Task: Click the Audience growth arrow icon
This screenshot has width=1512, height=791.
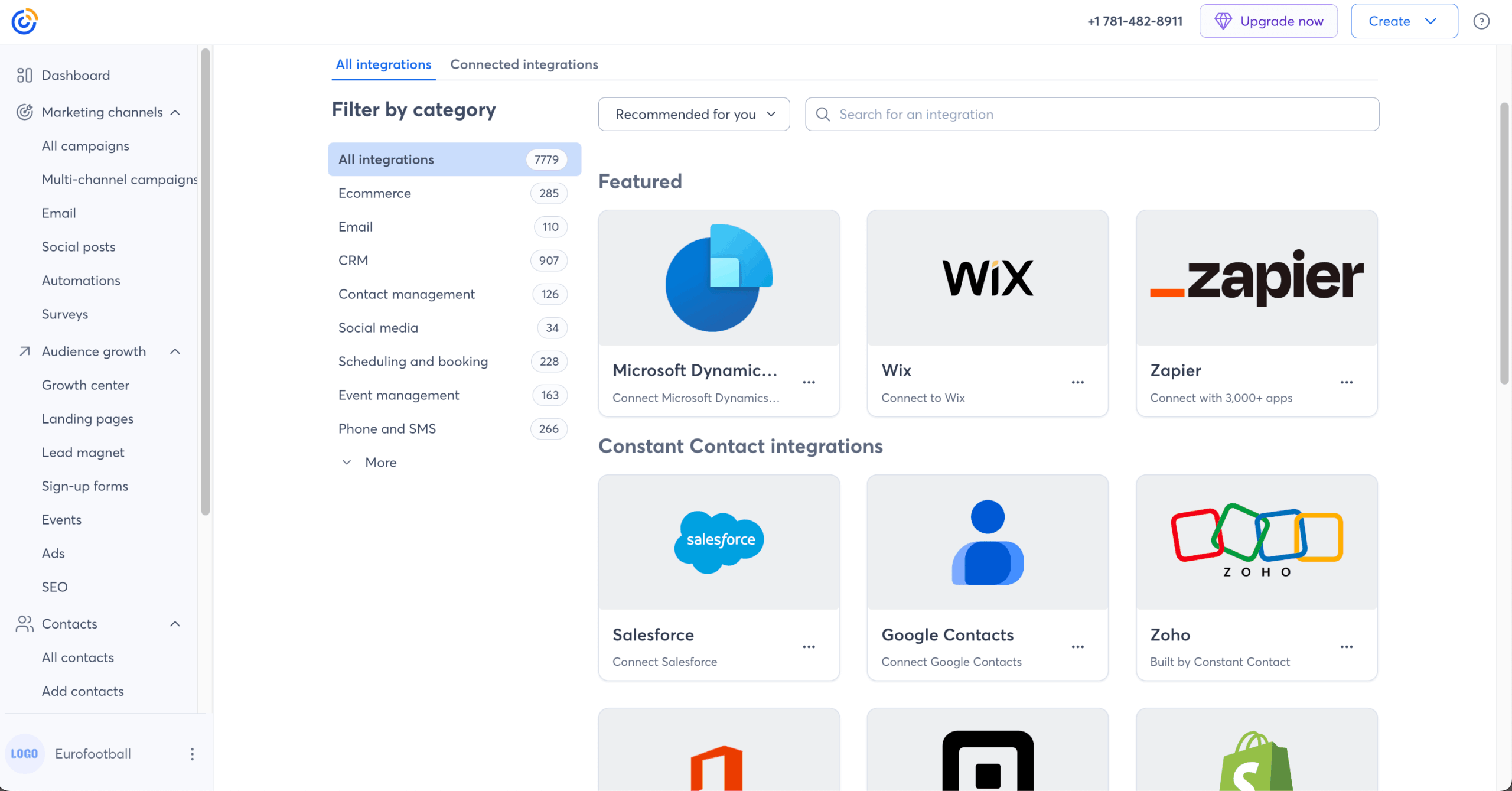Action: pyautogui.click(x=24, y=351)
